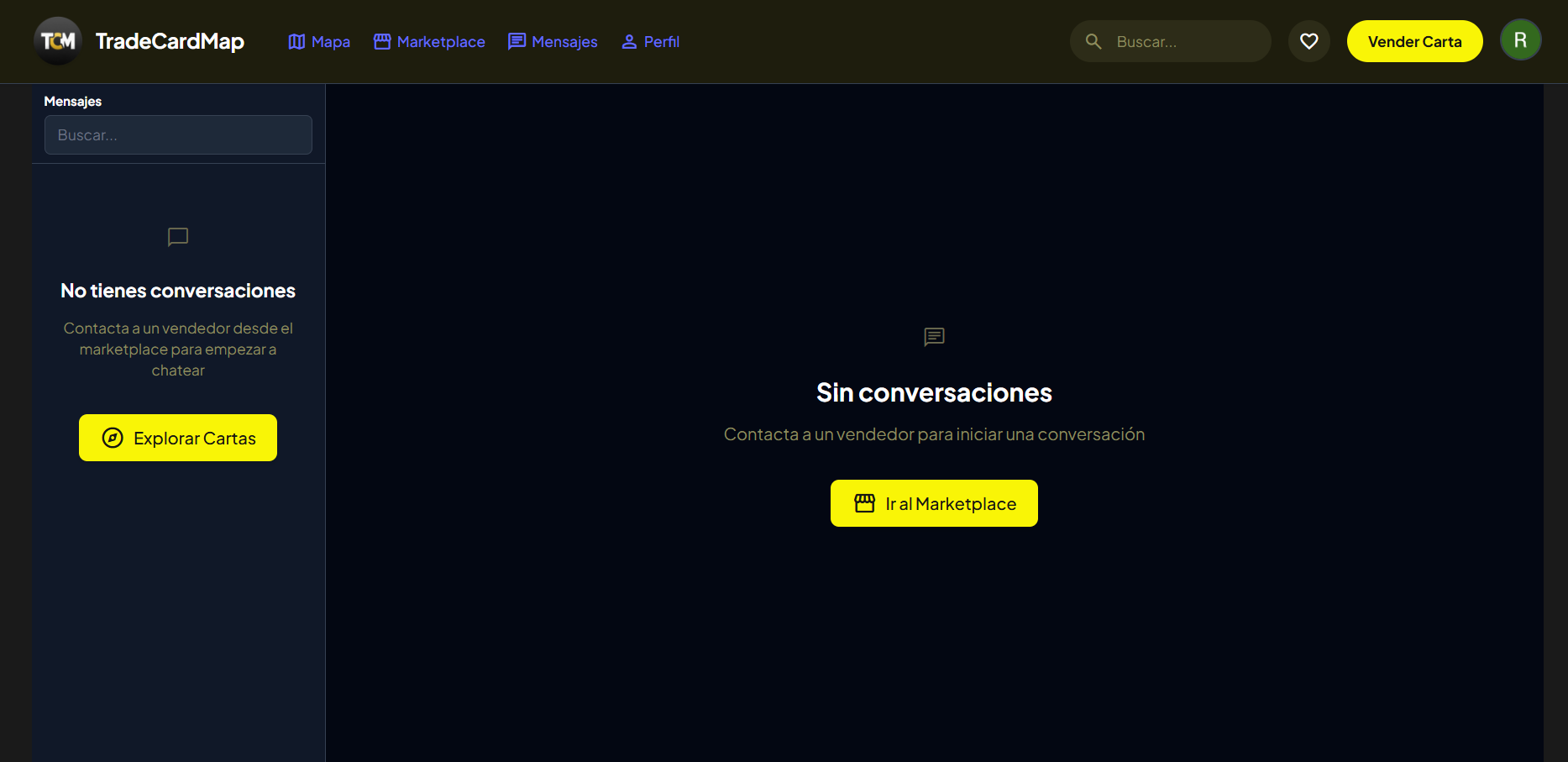Click the 'Sin conversaciones' heading

(x=934, y=392)
